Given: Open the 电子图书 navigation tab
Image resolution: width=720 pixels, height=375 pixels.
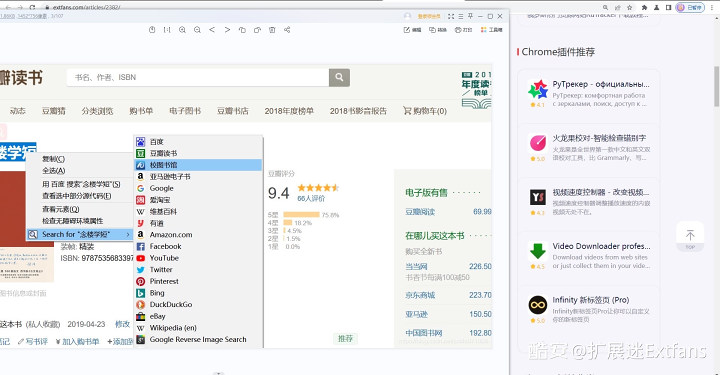Looking at the screenshot, I should 185,111.
